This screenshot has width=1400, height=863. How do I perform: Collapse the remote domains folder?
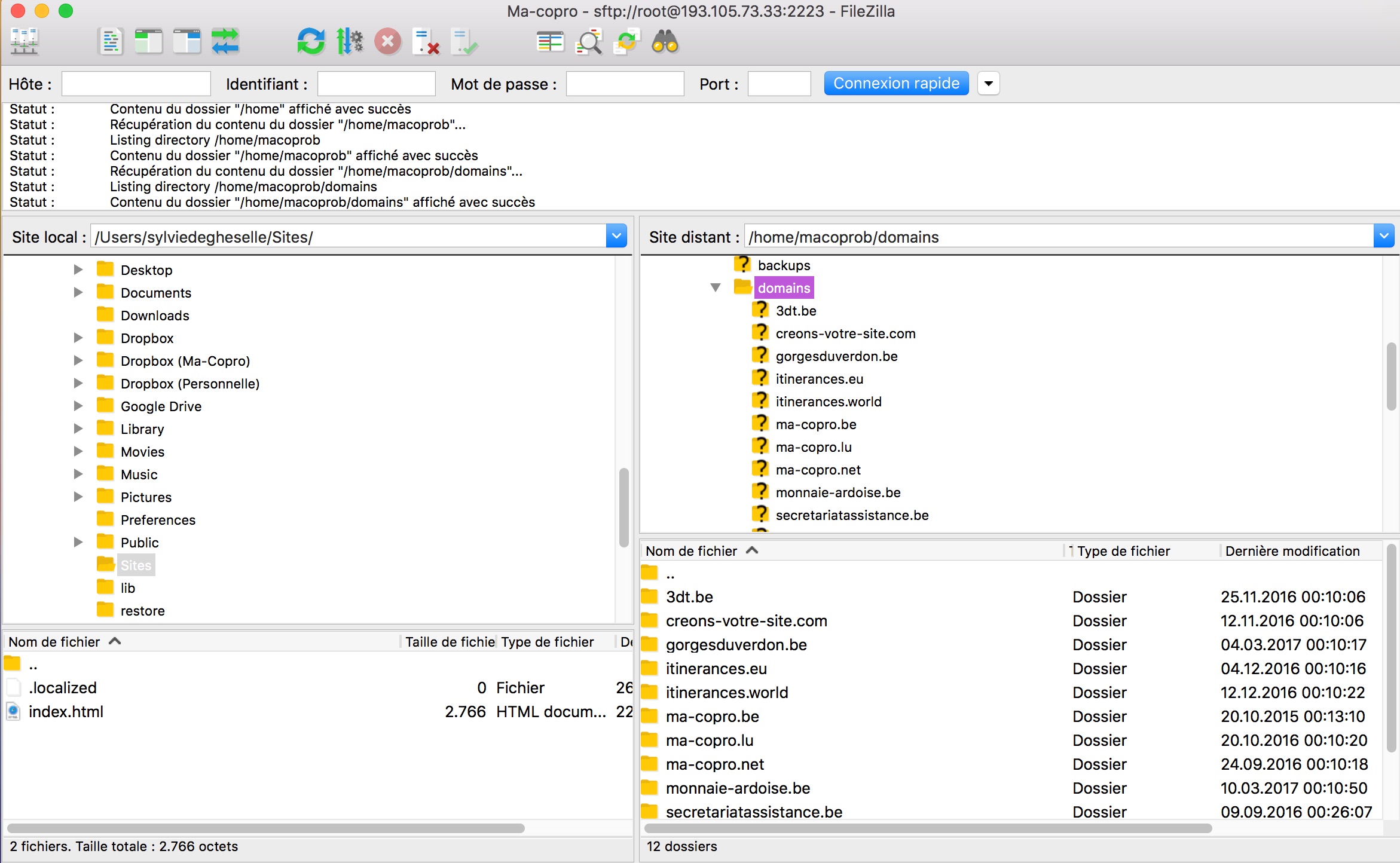pos(716,287)
